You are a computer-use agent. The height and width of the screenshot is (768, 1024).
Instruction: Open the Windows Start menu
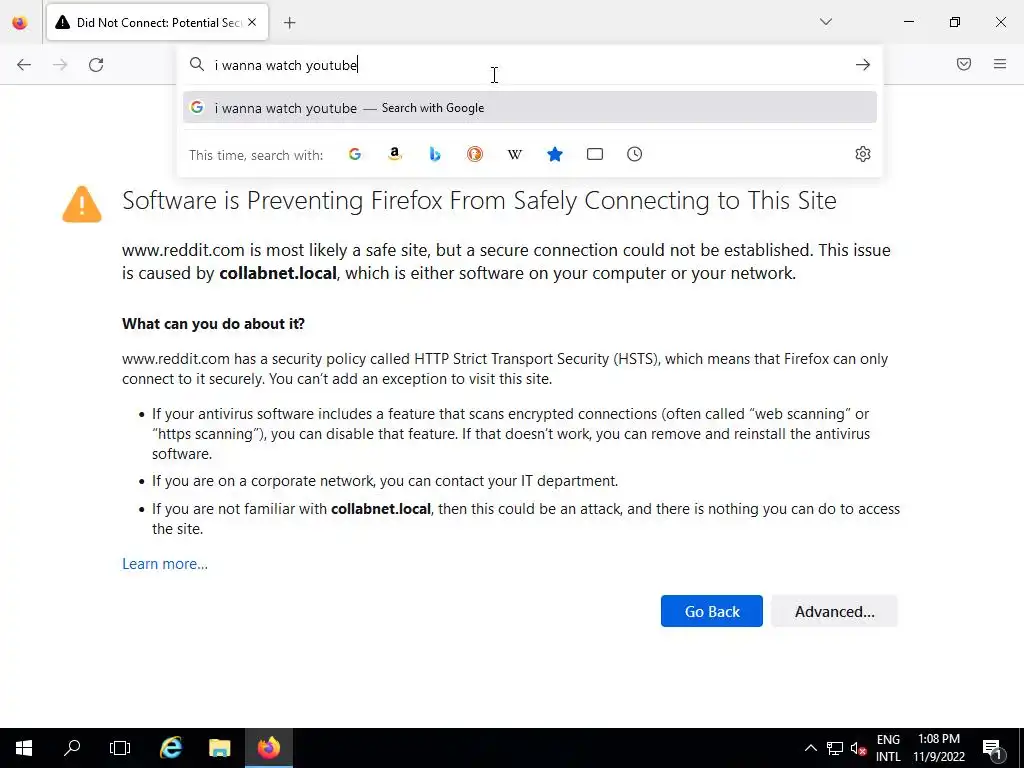pos(24,748)
